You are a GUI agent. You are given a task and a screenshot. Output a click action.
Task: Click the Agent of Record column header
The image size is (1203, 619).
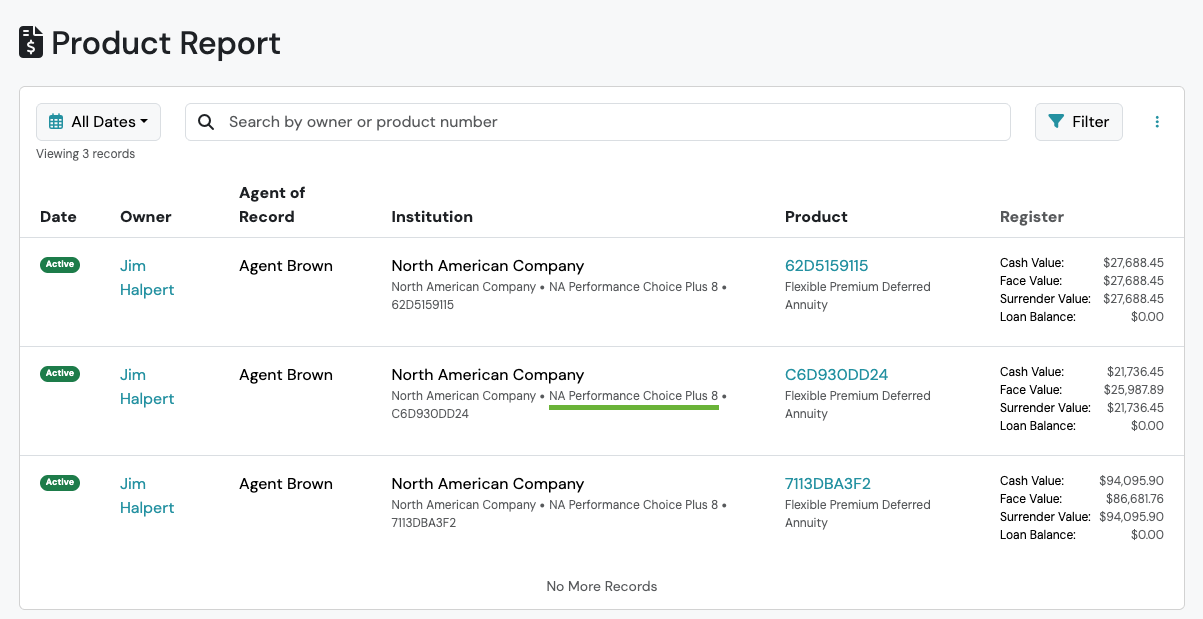pyautogui.click(x=272, y=205)
